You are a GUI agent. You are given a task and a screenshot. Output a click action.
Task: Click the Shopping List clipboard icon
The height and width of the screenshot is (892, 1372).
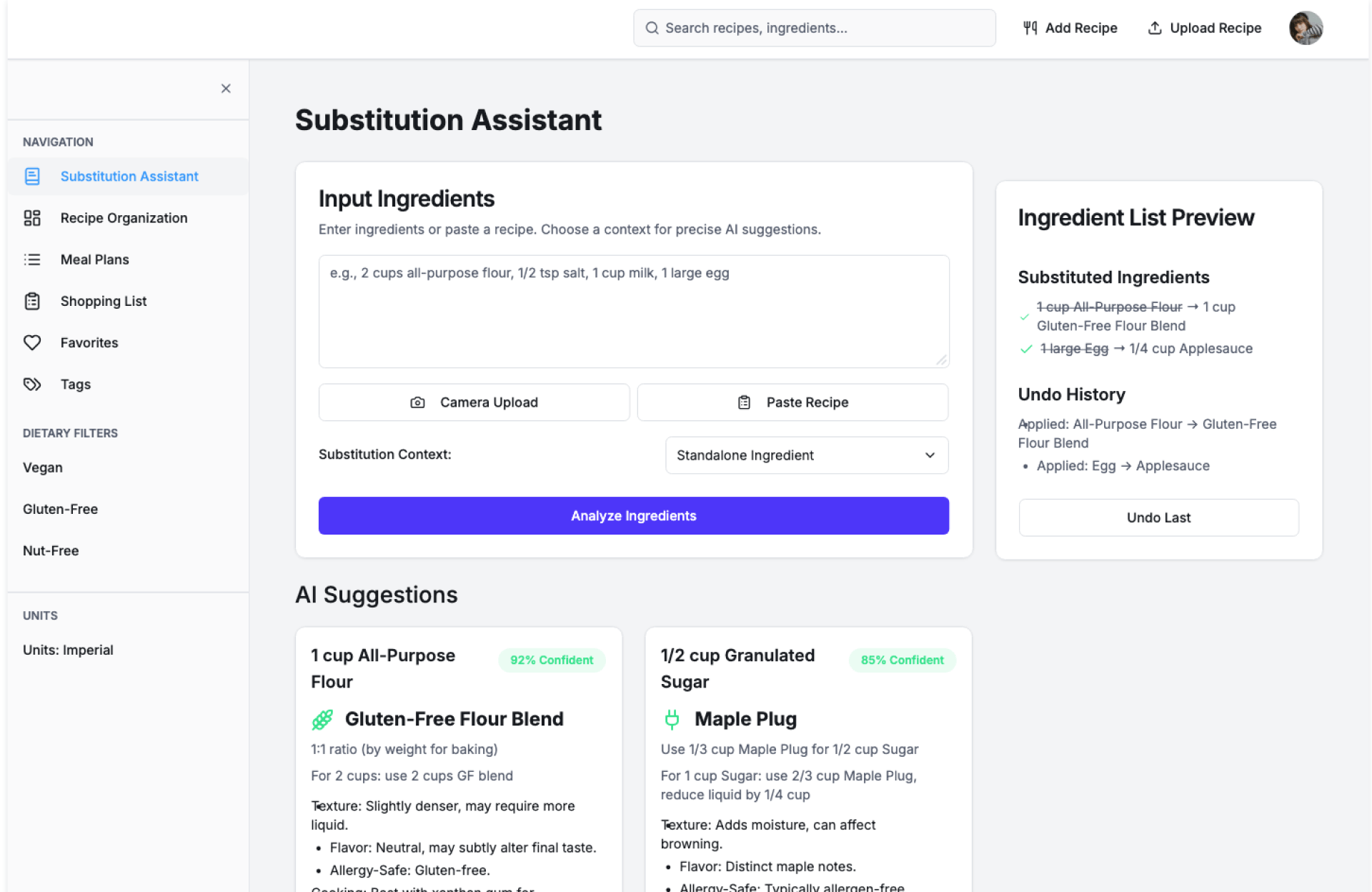pos(32,301)
